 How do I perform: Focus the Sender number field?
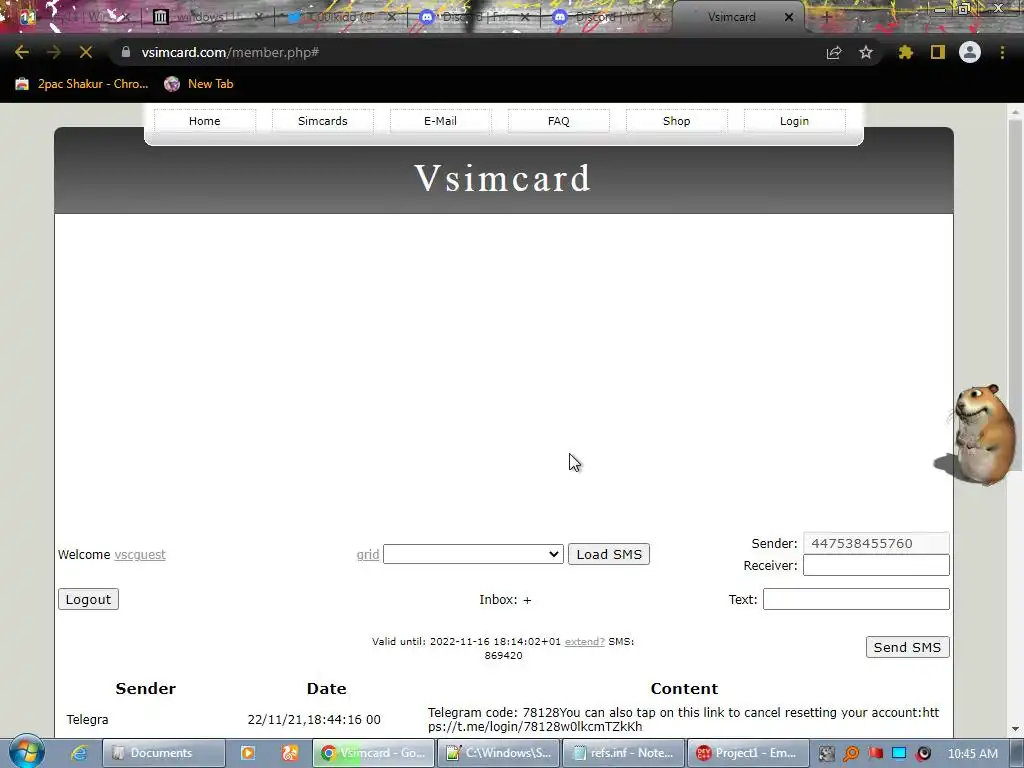click(876, 543)
